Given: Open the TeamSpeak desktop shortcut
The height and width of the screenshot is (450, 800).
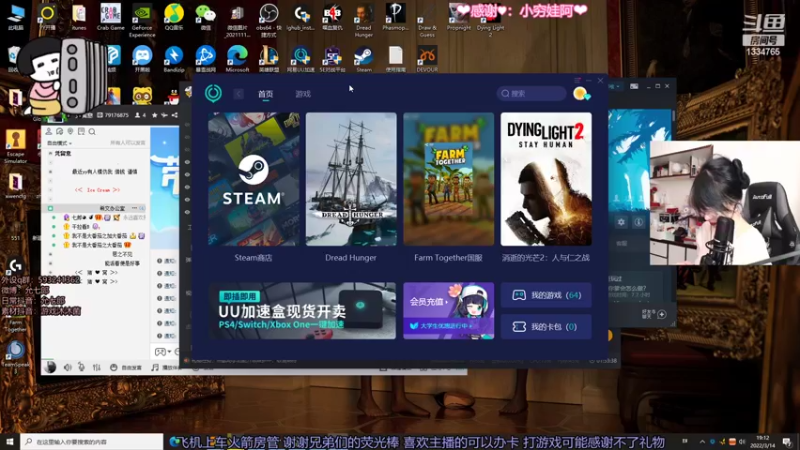Looking at the screenshot, I should pyautogui.click(x=15, y=354).
